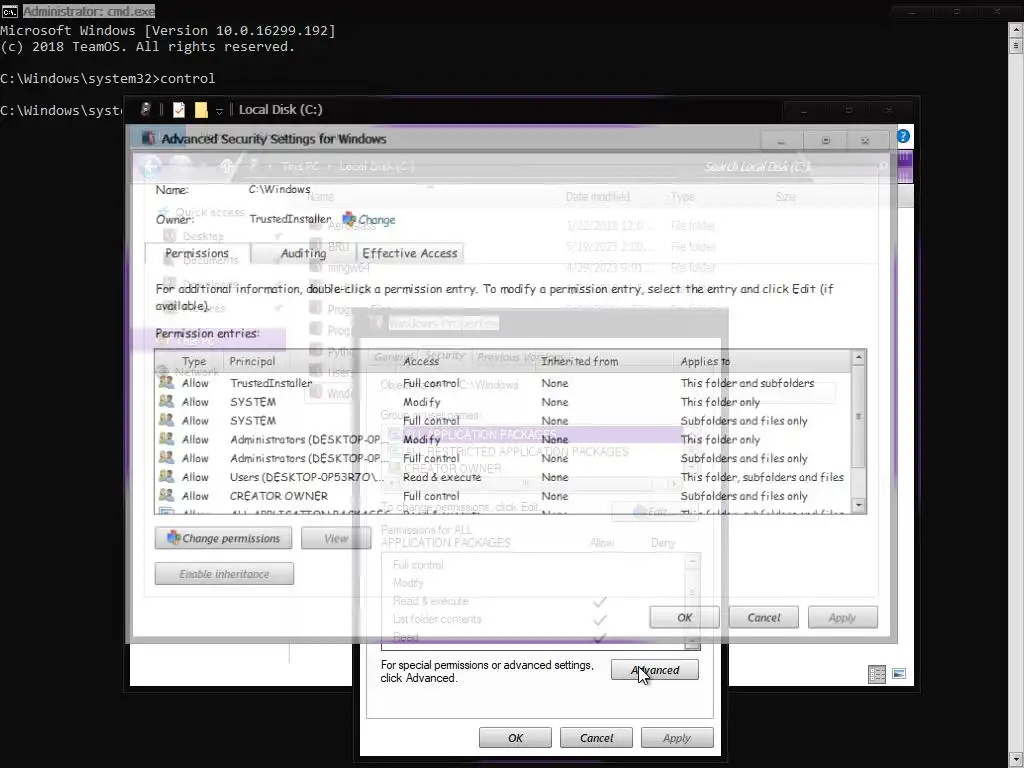Click the Type column header
Viewport: 1024px width, 768px height.
[194, 361]
